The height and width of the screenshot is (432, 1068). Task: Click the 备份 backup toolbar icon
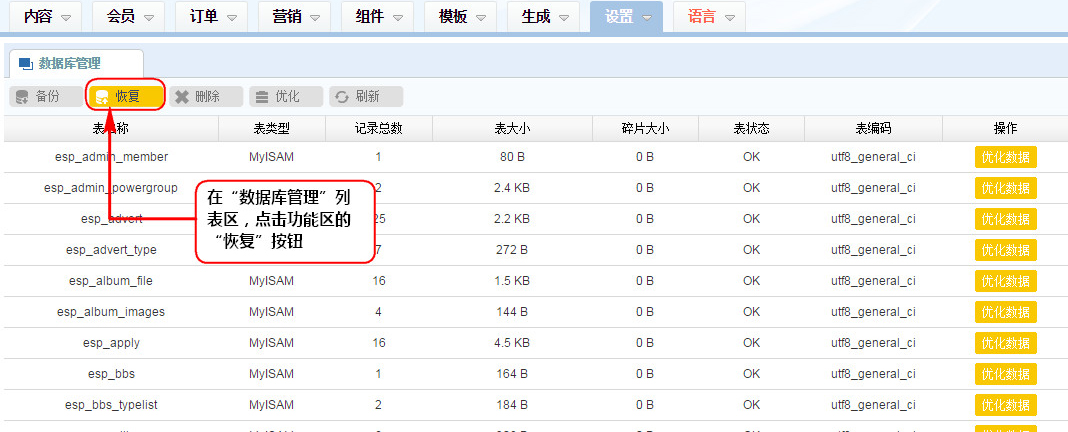pyautogui.click(x=22, y=97)
